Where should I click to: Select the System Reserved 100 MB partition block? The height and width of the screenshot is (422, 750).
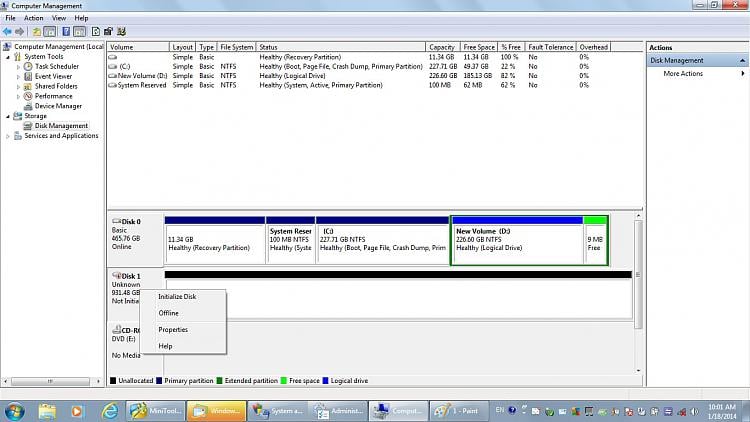coord(290,240)
